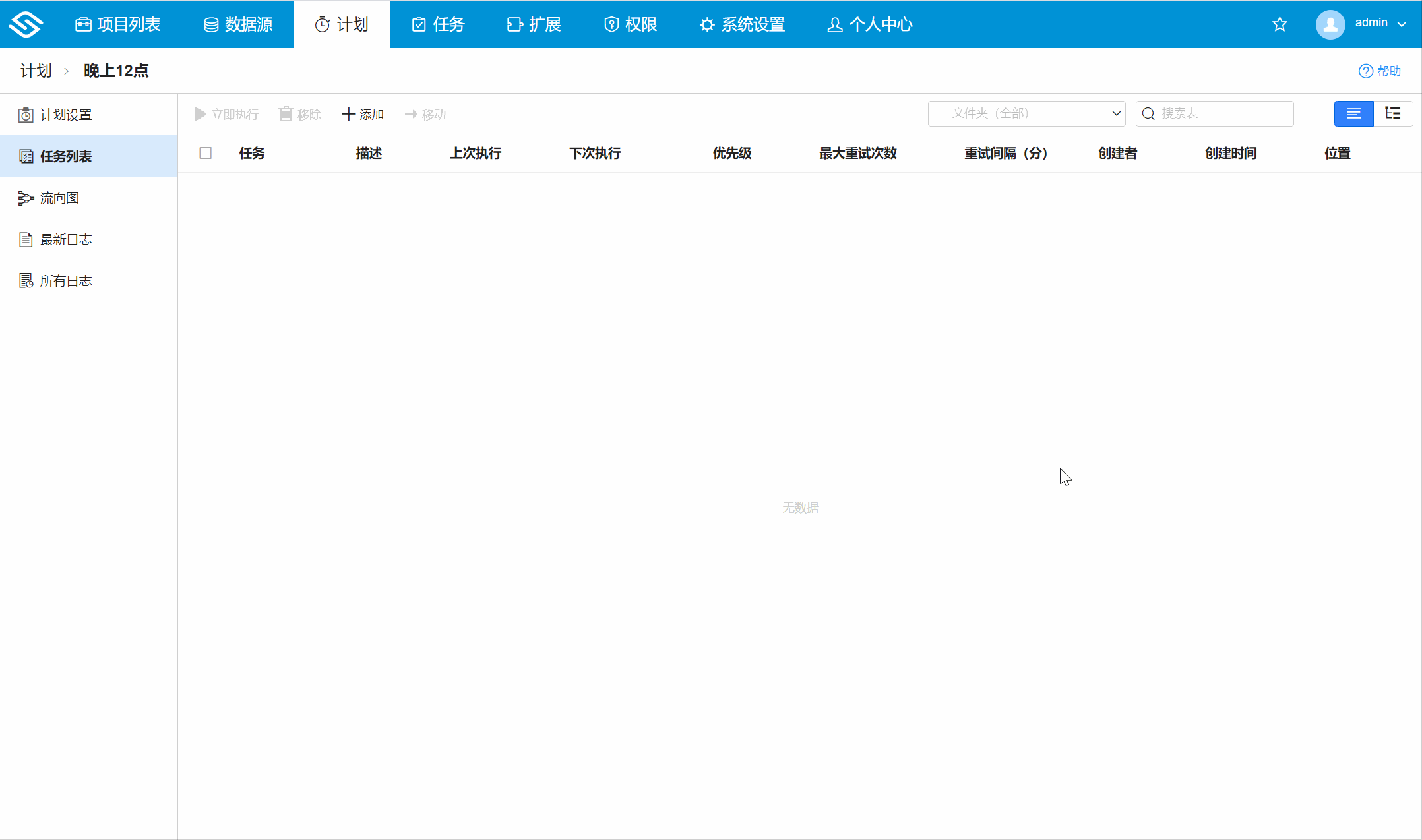Open the 所有日志 all logs view
This screenshot has height=840, width=1422.
coord(66,280)
